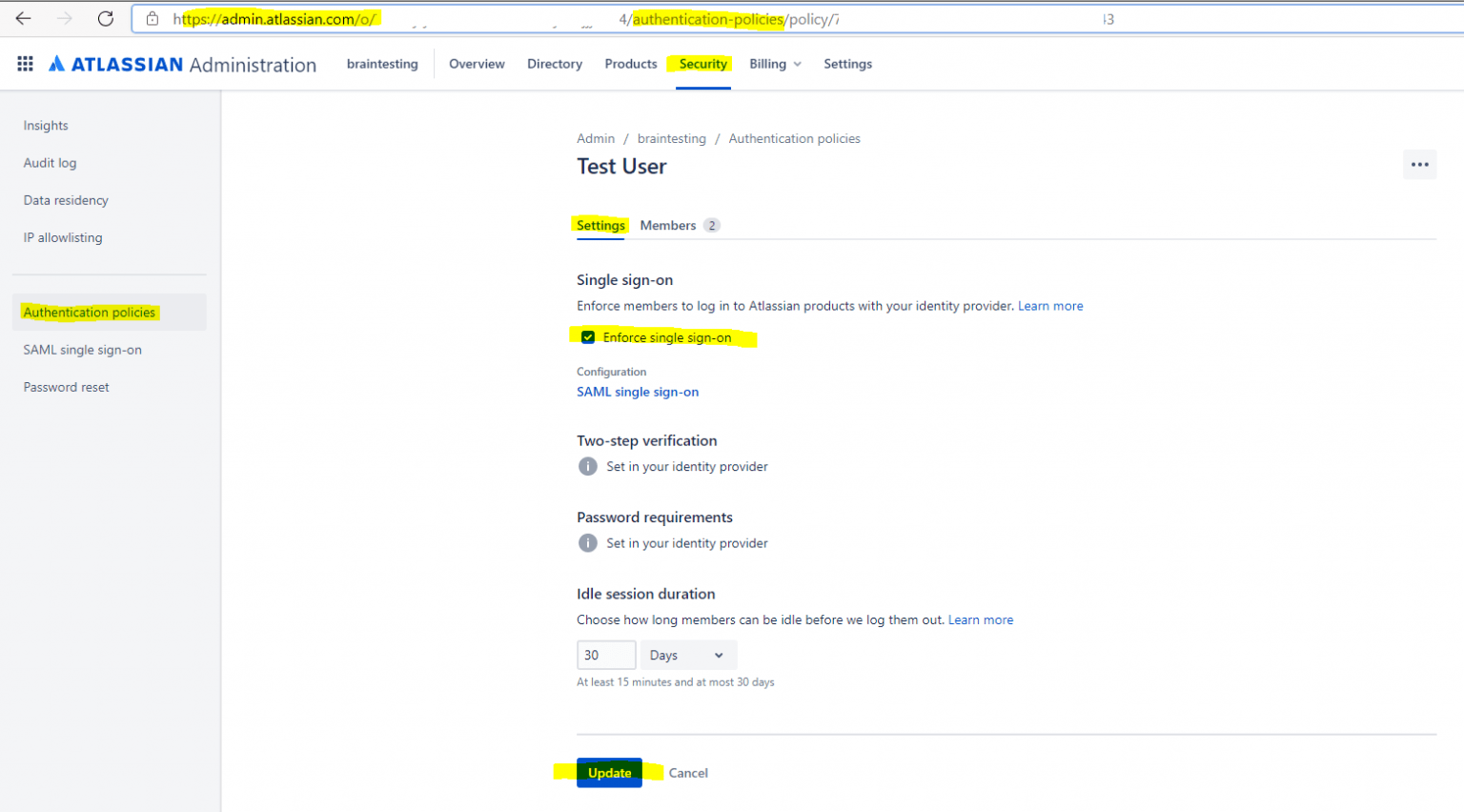
Task: Click the info icon beside Two-step verification
Action: coord(587,466)
